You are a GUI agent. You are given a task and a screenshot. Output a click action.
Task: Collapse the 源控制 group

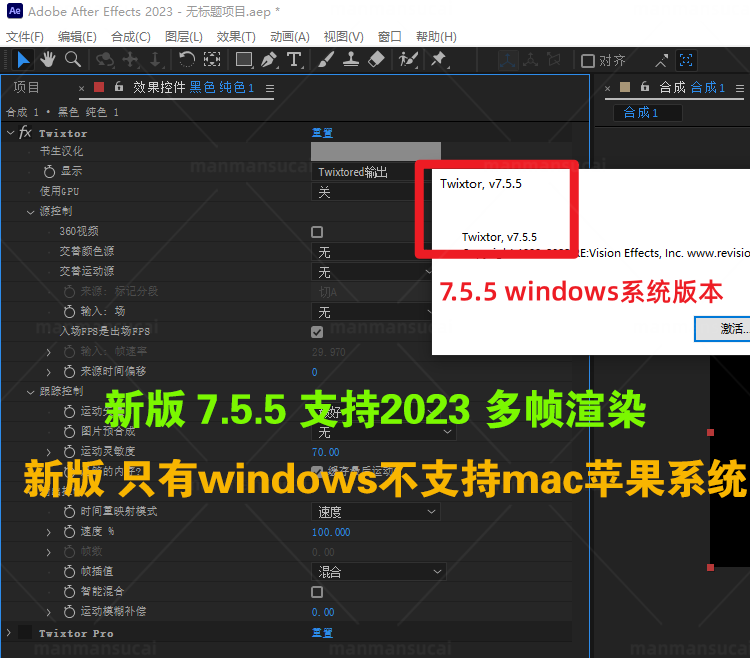(30, 212)
